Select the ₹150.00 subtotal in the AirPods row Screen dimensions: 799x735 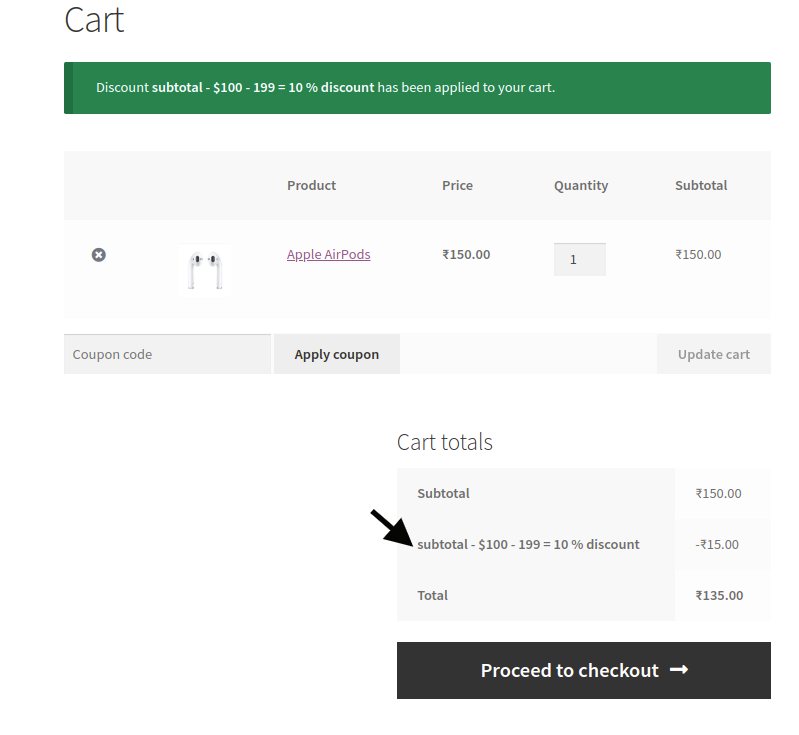(698, 255)
